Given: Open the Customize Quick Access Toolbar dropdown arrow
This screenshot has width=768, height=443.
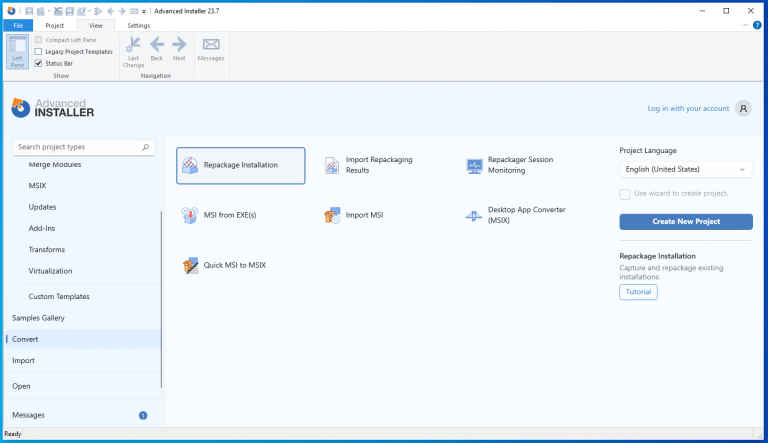Looking at the screenshot, I should click(144, 11).
